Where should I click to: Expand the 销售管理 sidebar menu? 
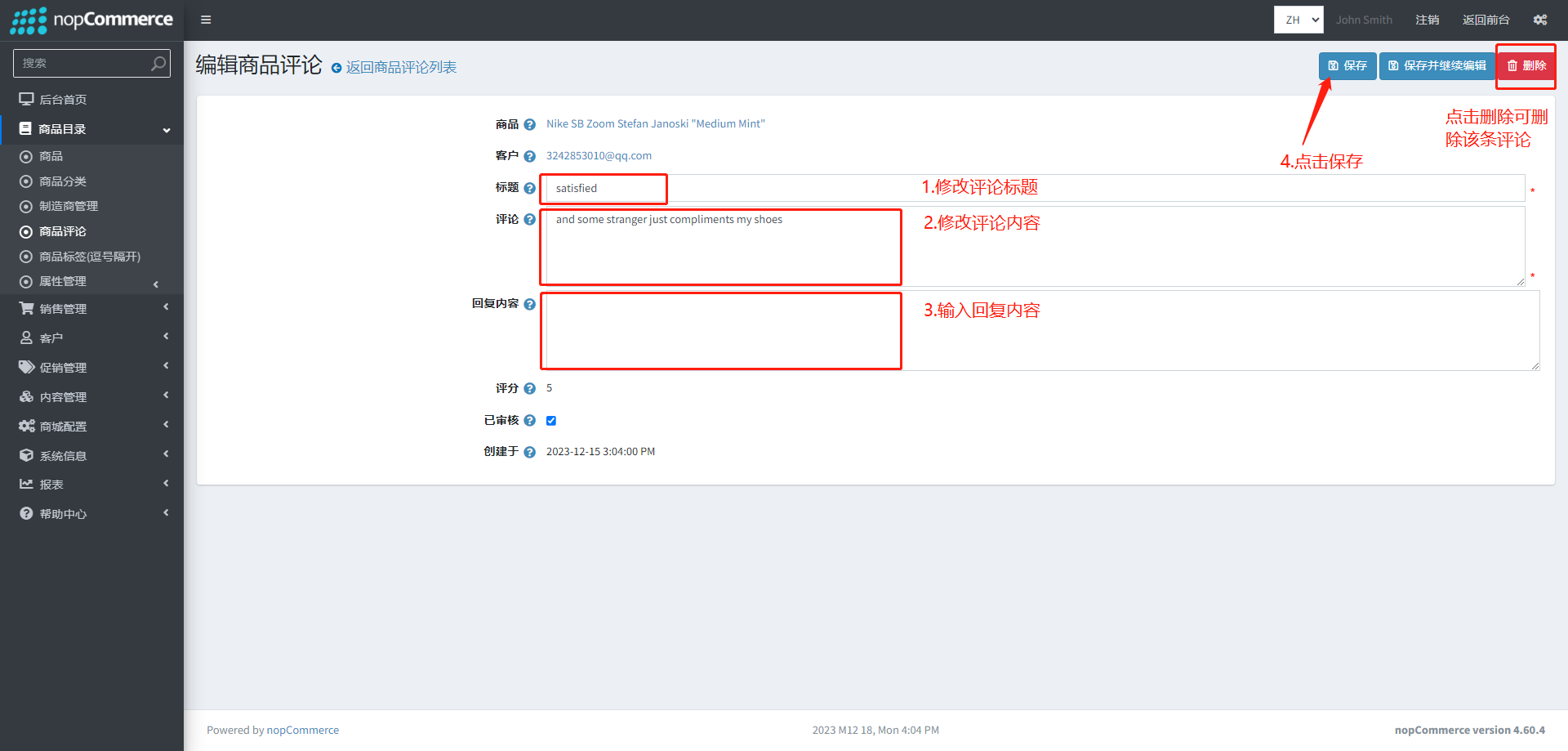click(x=91, y=309)
